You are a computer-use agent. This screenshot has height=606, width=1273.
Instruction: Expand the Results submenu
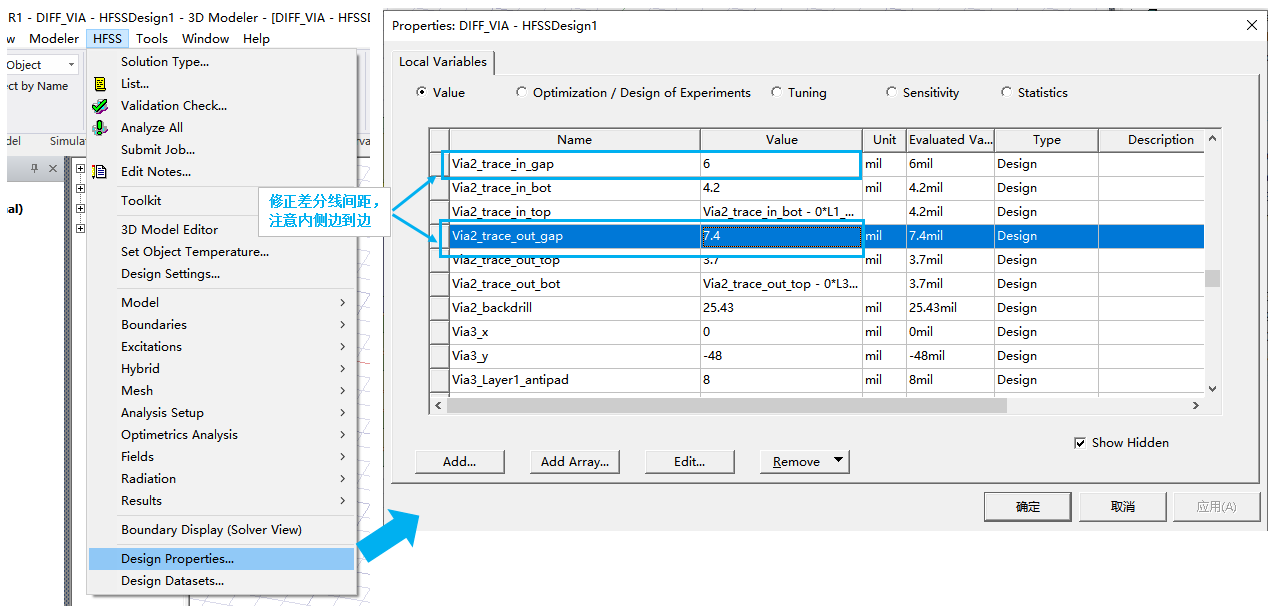pos(342,501)
